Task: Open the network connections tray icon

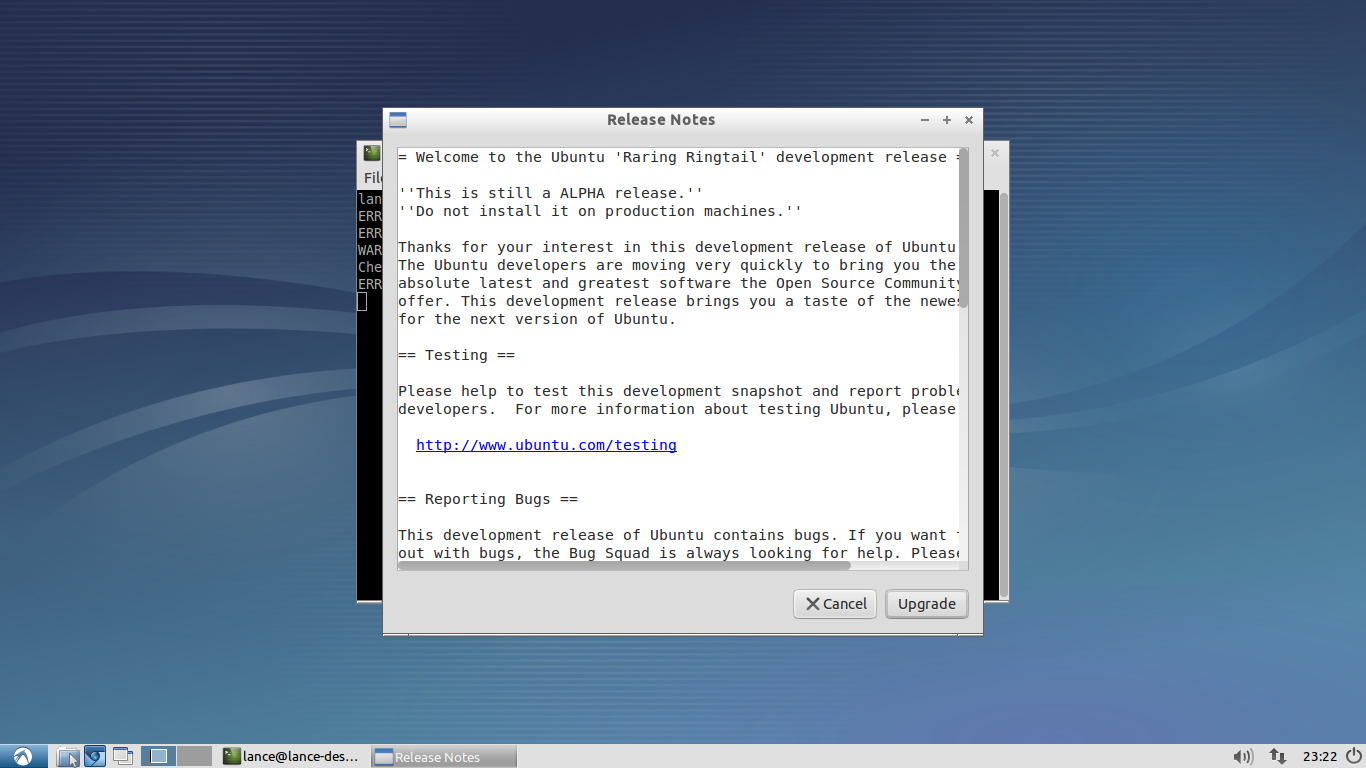Action: tap(1277, 757)
